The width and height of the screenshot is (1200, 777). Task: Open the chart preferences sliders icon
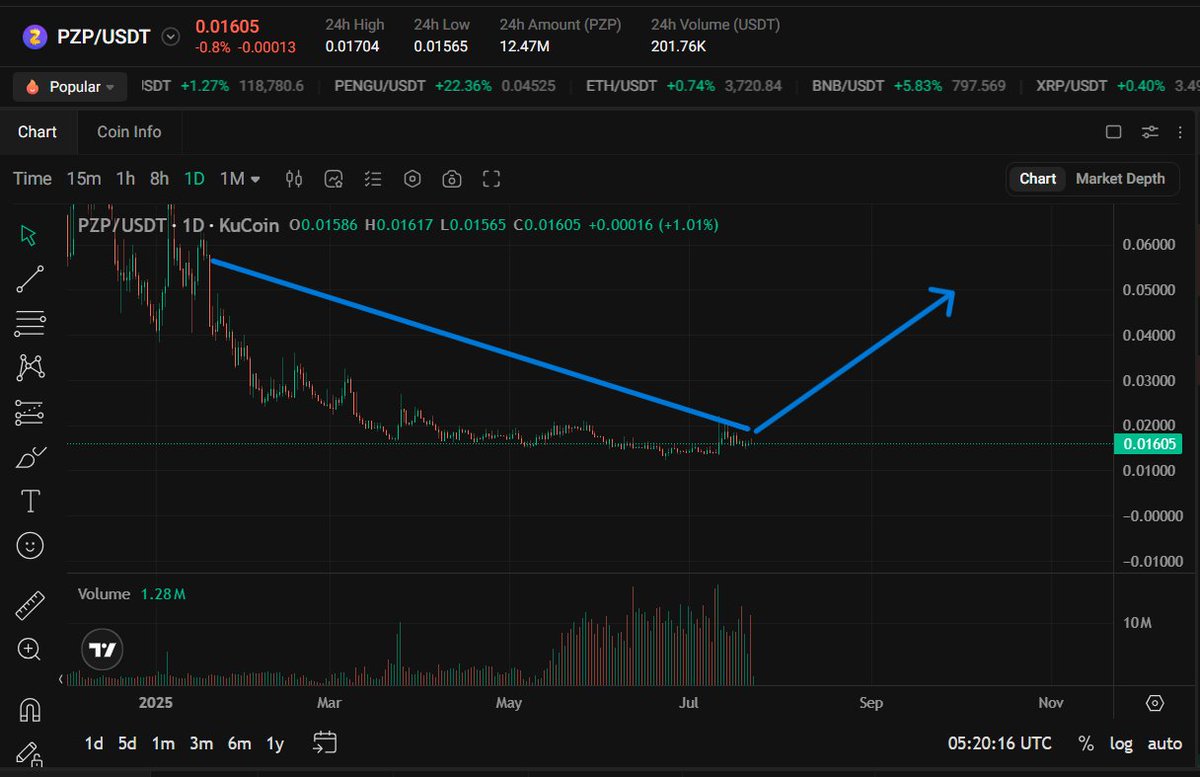[x=1150, y=132]
